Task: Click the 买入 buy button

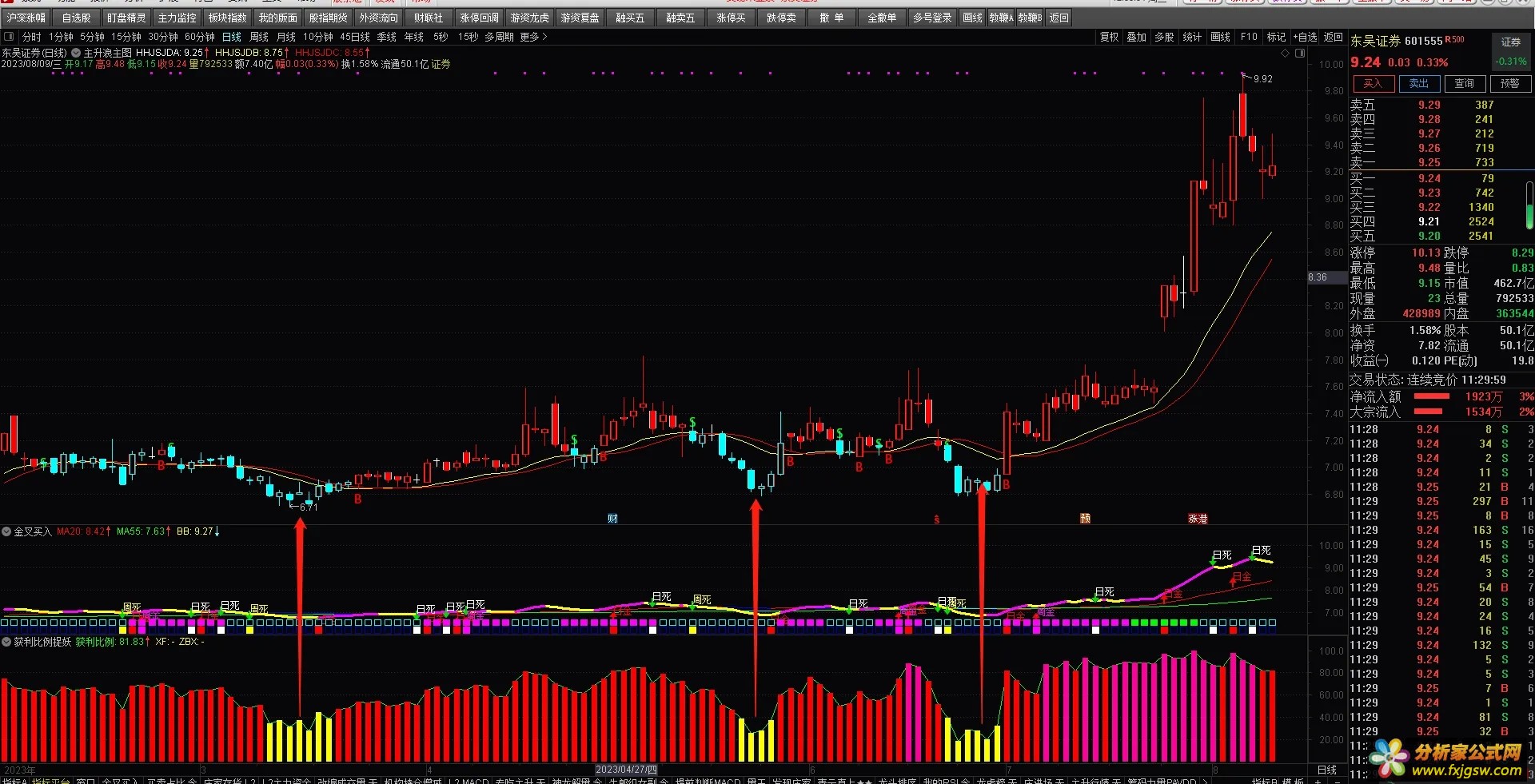Action: pyautogui.click(x=1373, y=84)
